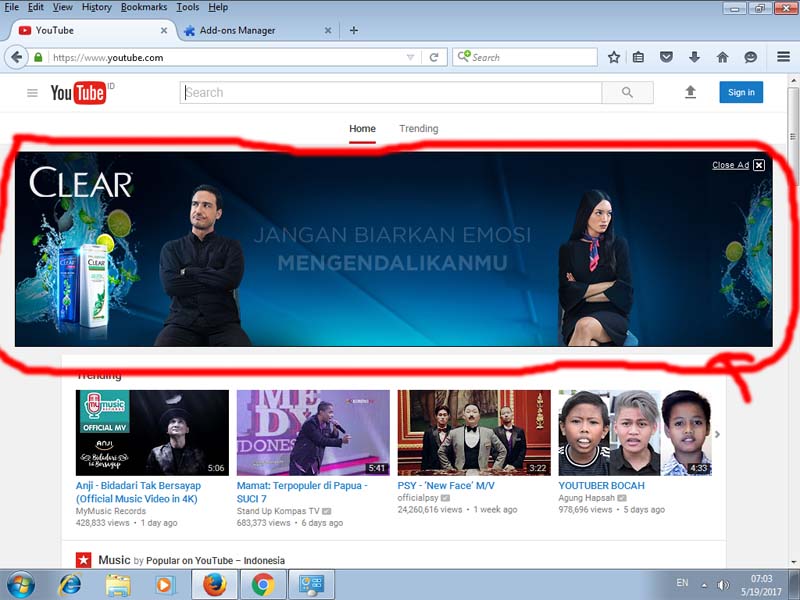Click the YouTube upload arrow icon

coord(690,92)
